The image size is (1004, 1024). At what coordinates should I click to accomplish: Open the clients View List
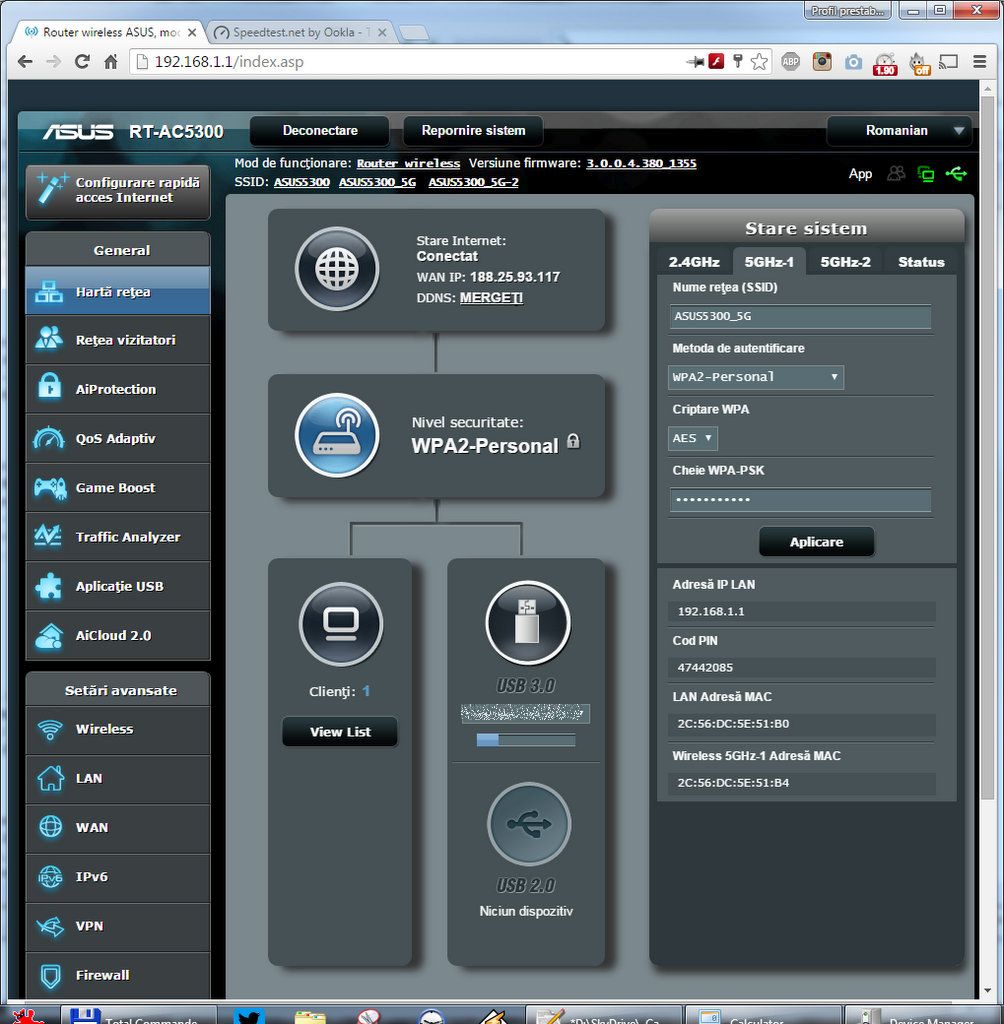click(x=340, y=732)
